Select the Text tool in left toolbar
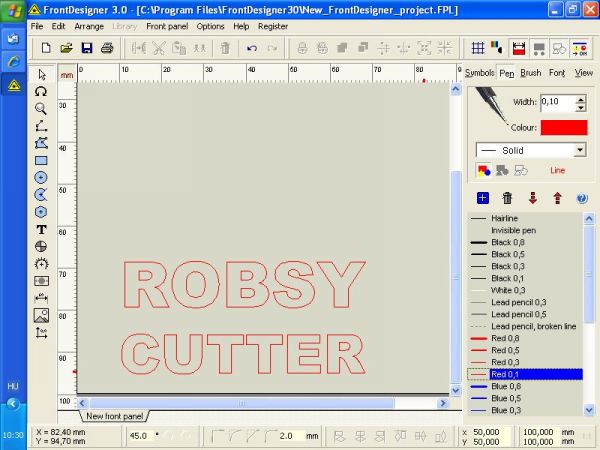 click(41, 229)
